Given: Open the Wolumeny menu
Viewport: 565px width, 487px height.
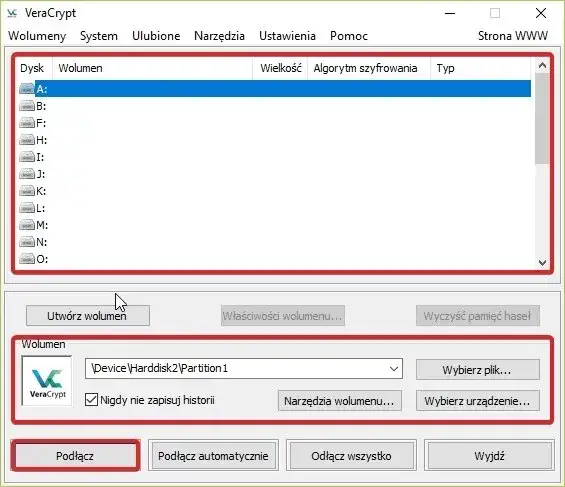Looking at the screenshot, I should tap(37, 36).
